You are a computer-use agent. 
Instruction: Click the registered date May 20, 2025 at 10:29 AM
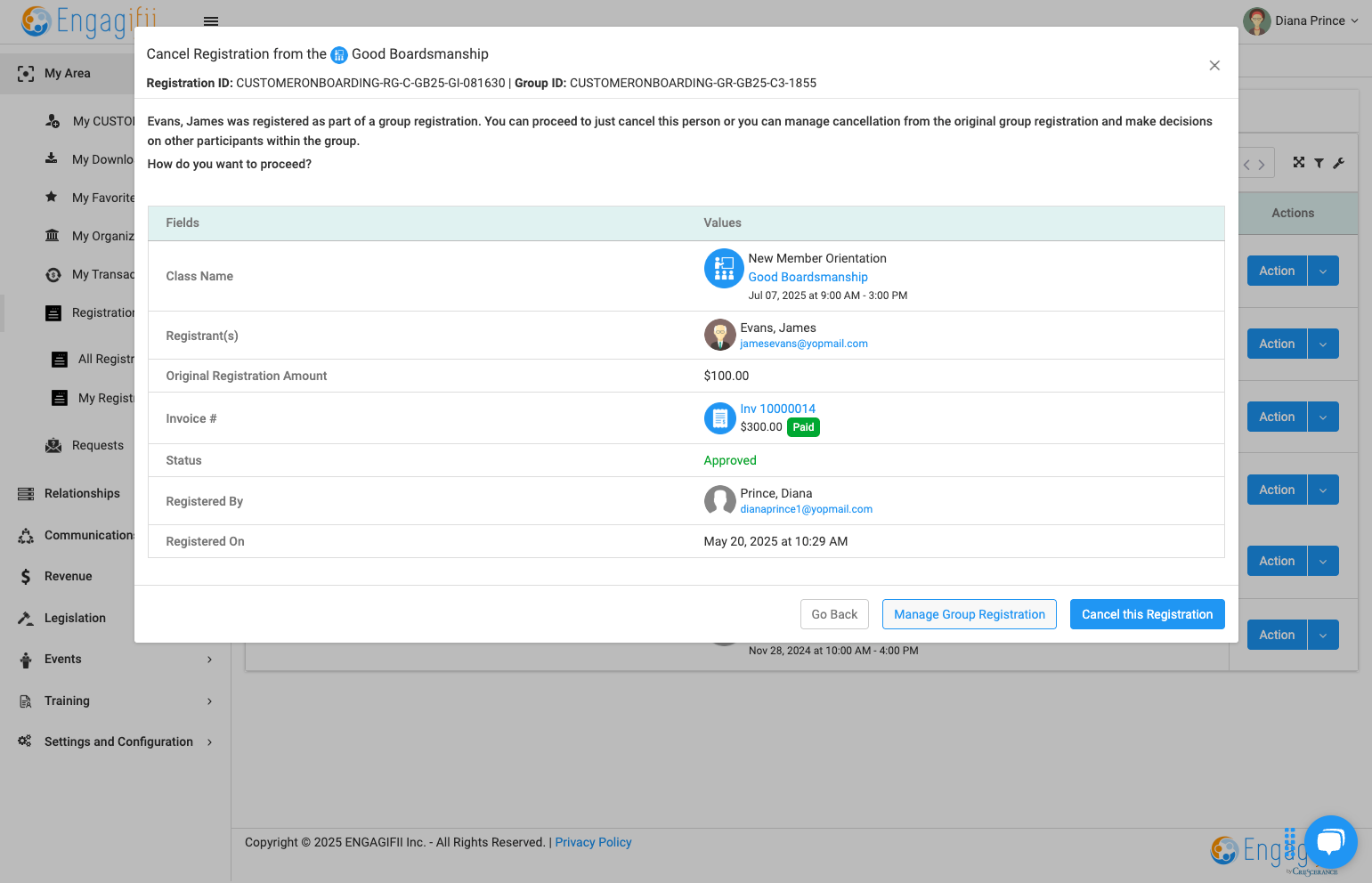click(775, 541)
